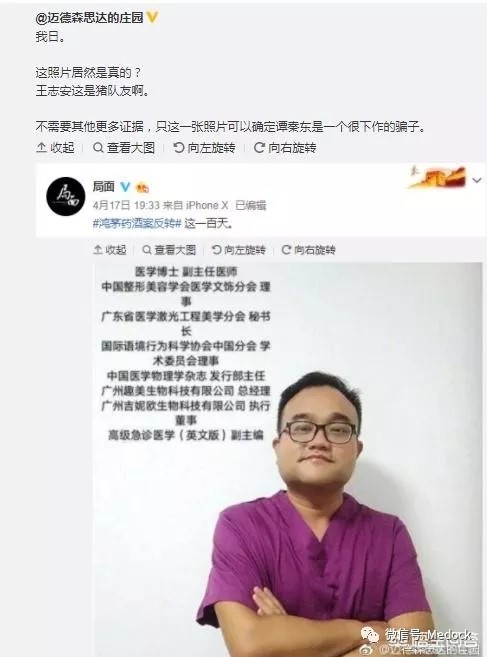Click the 4月17日 19:33 timestamp
Viewport: 487px width, 657px height.
(126, 205)
